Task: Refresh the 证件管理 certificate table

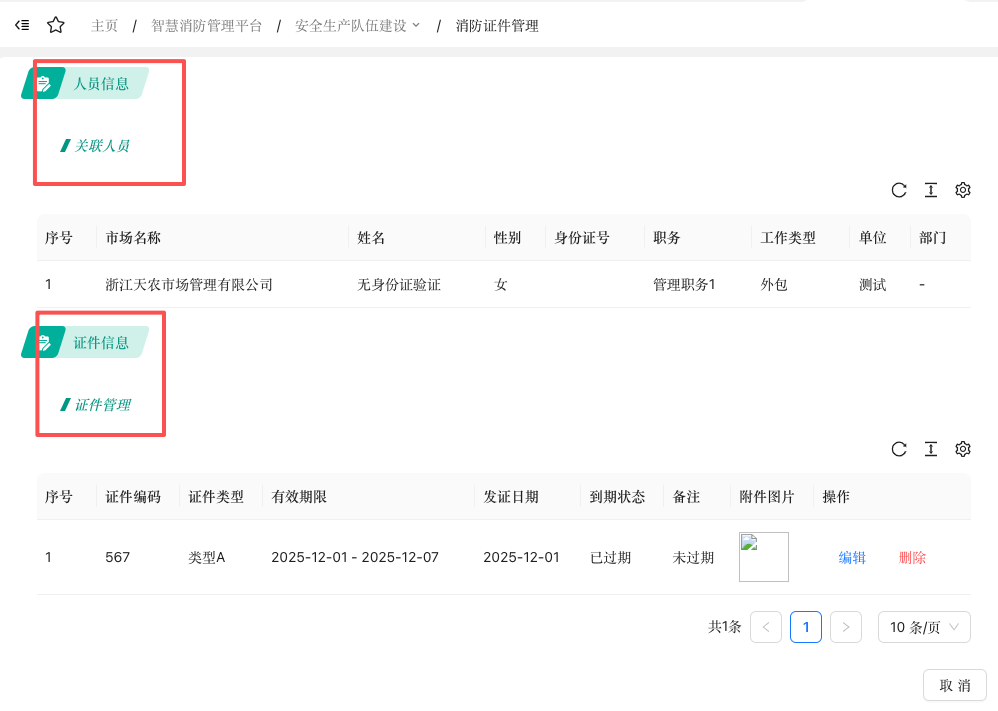Action: pos(899,449)
